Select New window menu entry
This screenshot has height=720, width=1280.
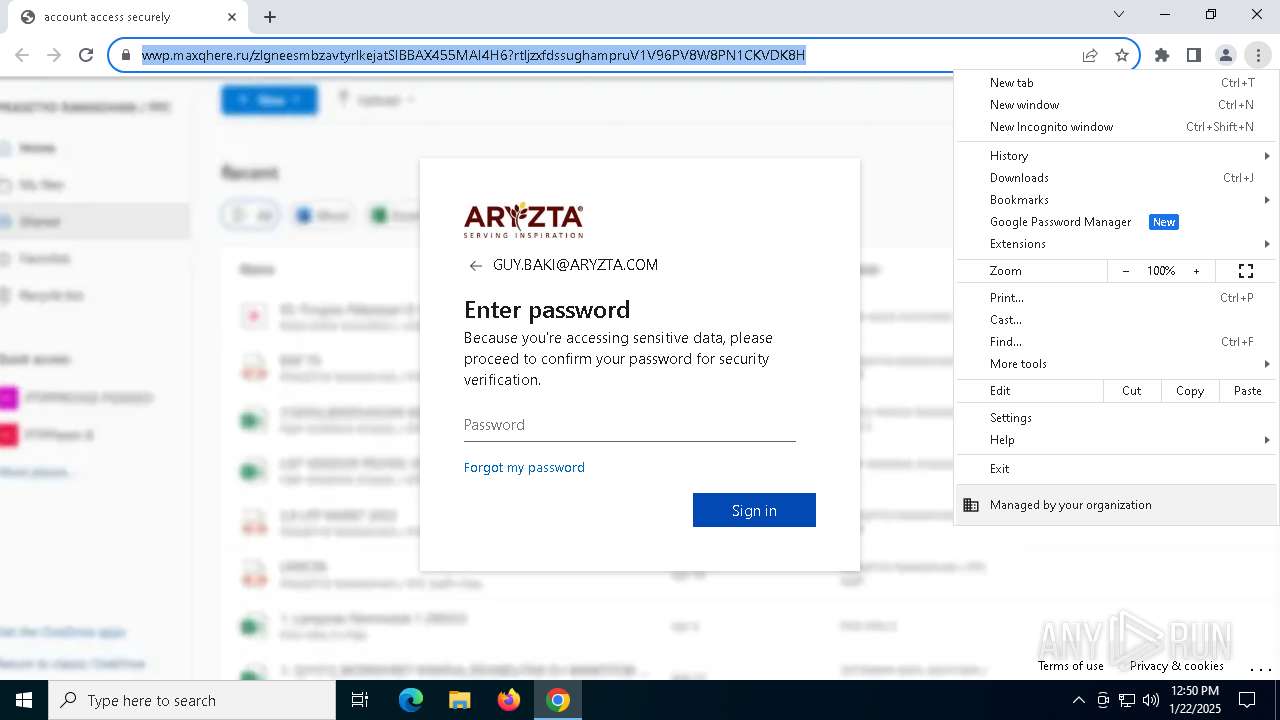(x=1116, y=105)
